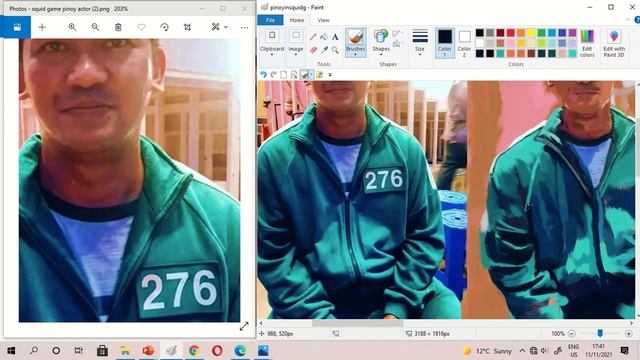The width and height of the screenshot is (640, 360).
Task: Select the Pencil tool in Paint
Action: (x=313, y=37)
